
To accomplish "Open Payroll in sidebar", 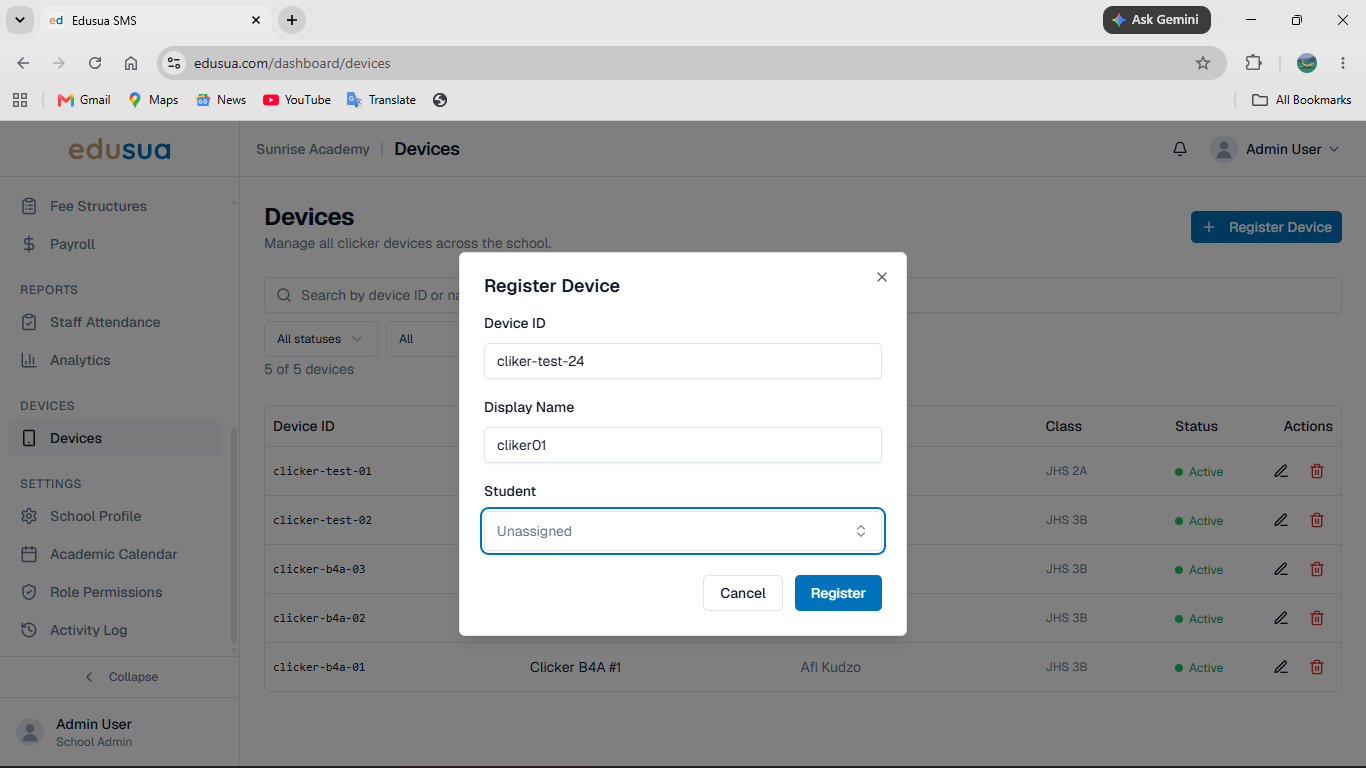I will point(115,244).
